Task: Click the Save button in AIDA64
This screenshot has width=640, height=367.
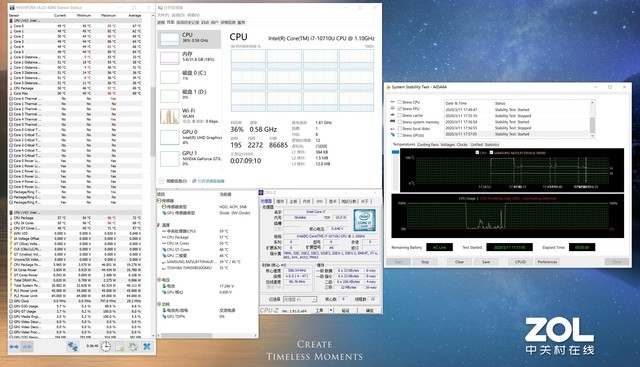Action: coord(486,262)
